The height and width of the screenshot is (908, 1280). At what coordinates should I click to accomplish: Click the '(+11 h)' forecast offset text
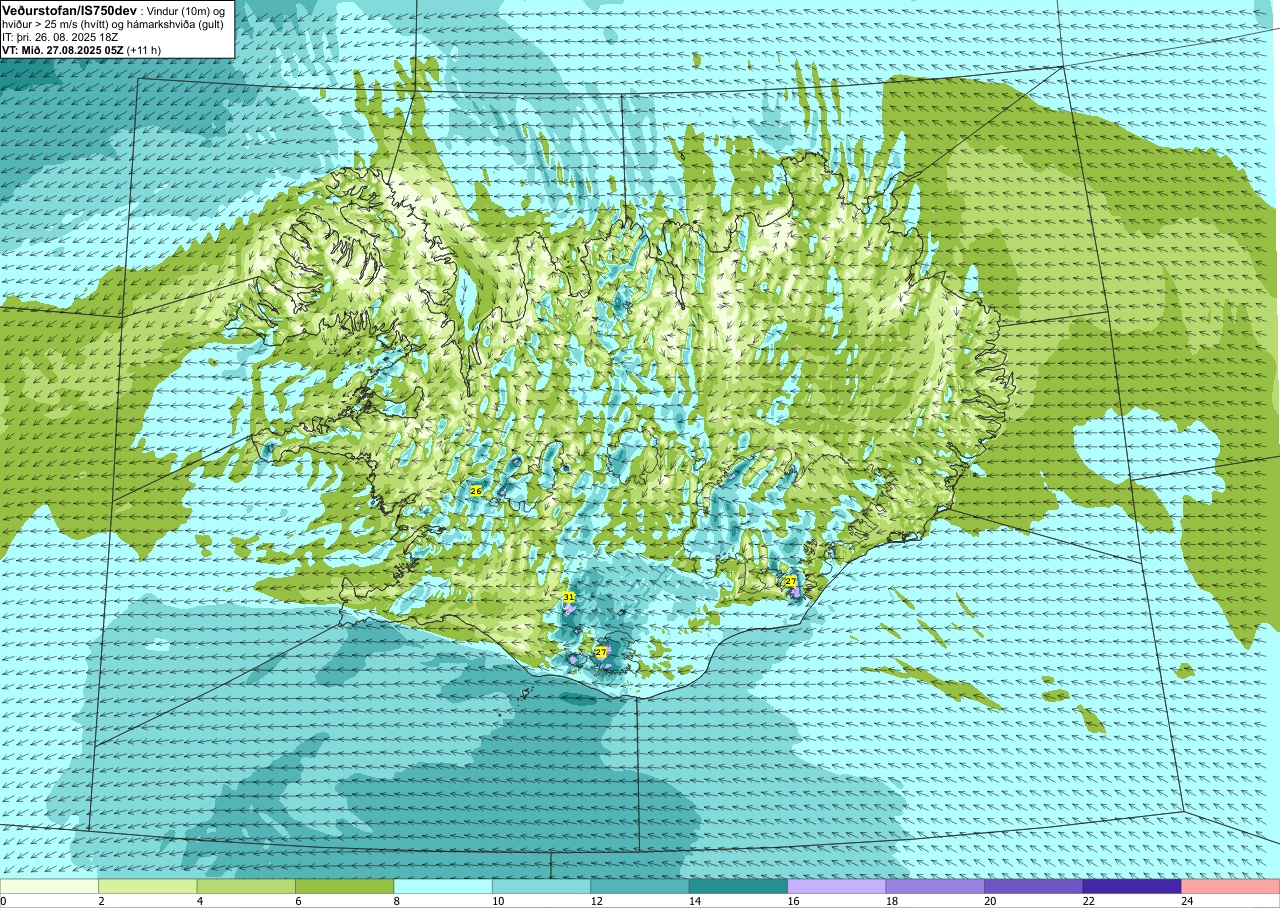pyautogui.click(x=144, y=49)
